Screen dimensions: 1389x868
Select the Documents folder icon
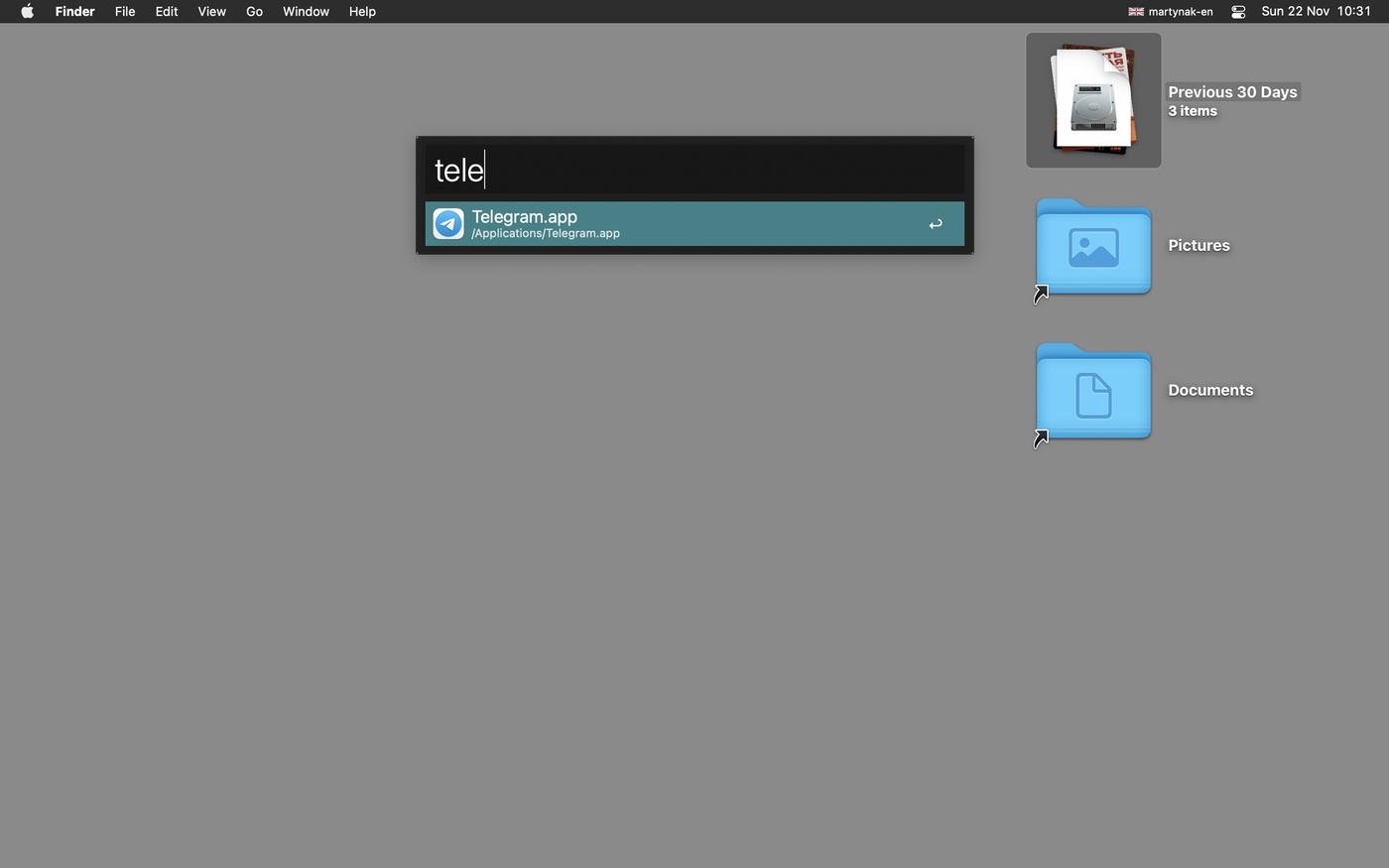1093,393
